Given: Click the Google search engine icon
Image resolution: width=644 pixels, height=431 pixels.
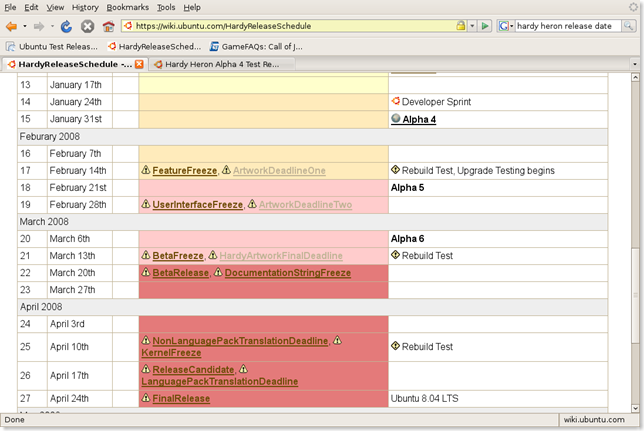Looking at the screenshot, I should coord(504,26).
